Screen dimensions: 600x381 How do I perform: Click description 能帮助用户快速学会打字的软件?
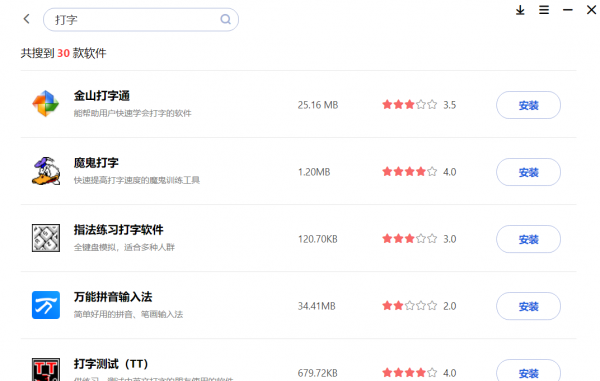[132, 113]
